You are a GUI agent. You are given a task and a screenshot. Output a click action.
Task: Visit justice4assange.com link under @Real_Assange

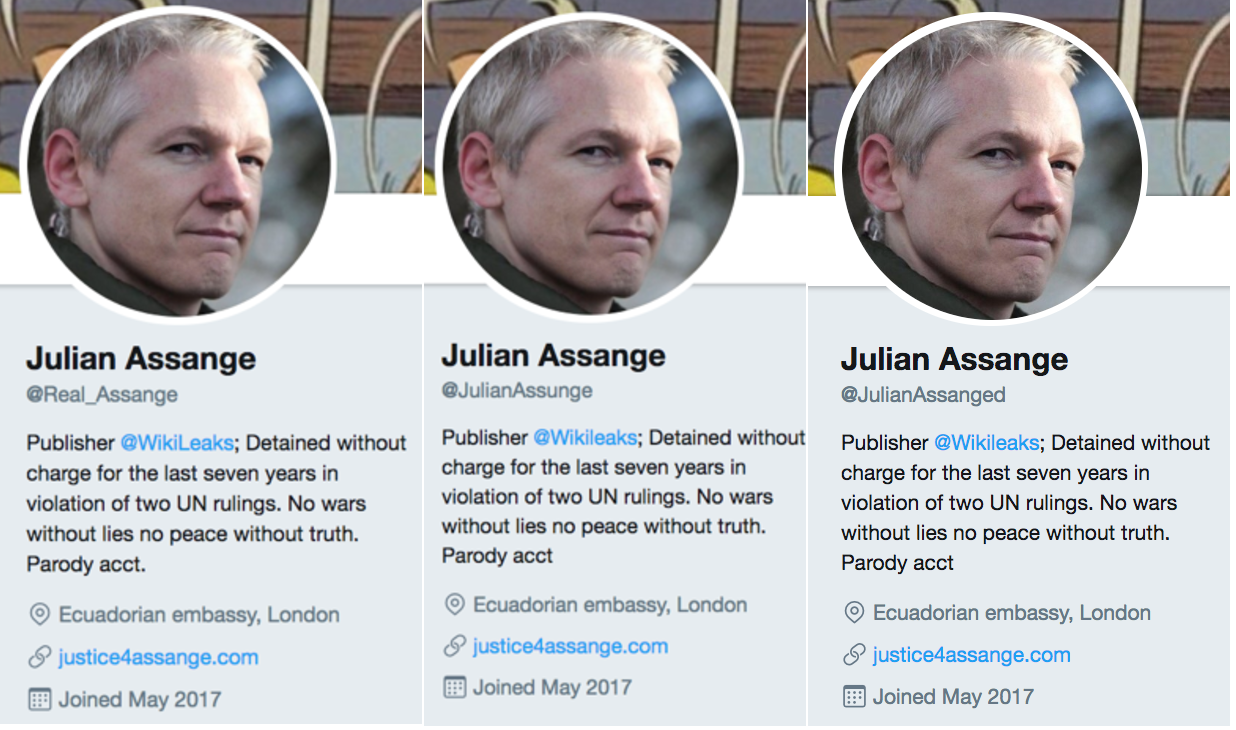coord(158,657)
